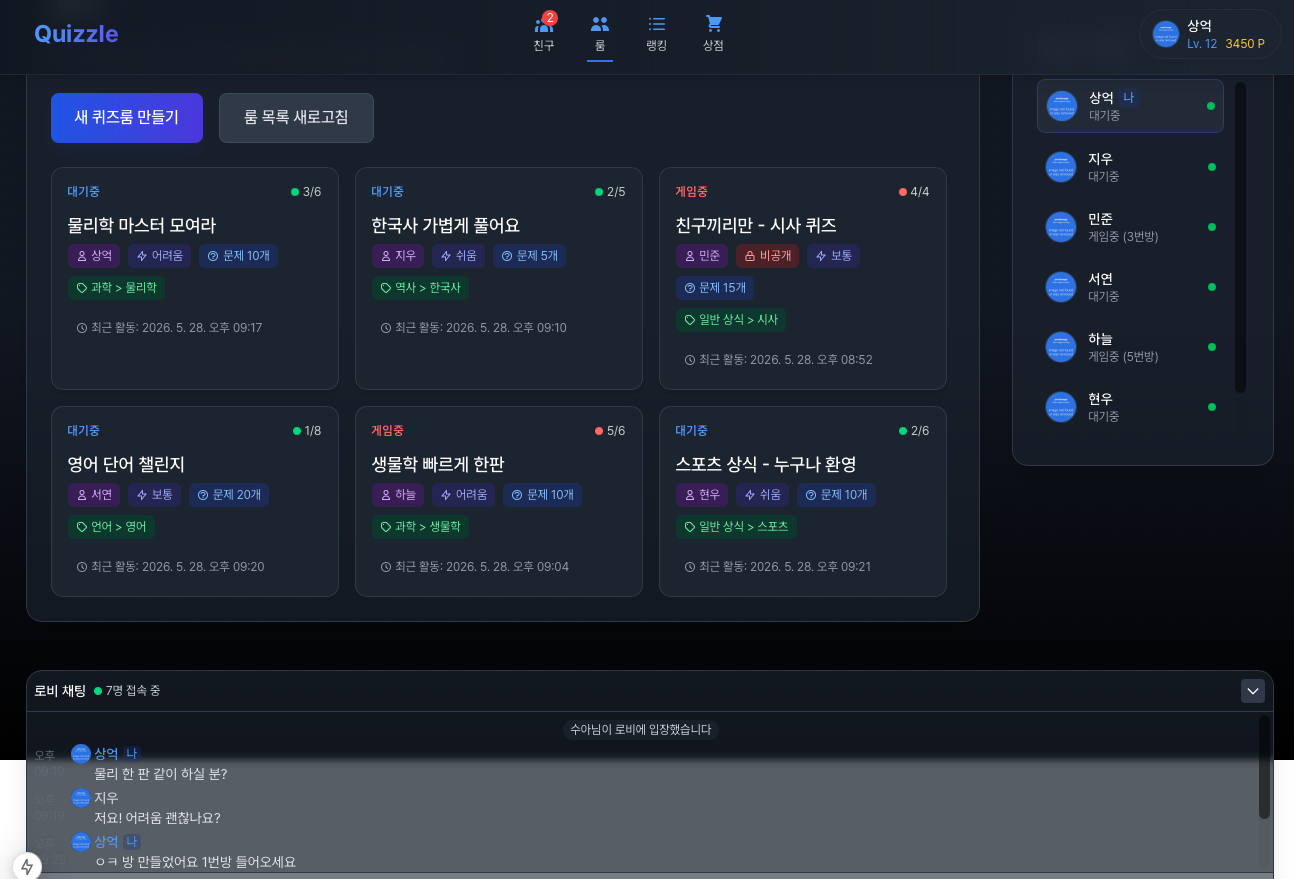Click 1/8 player count in 영어 room
The image size is (1294, 879).
[307, 431]
